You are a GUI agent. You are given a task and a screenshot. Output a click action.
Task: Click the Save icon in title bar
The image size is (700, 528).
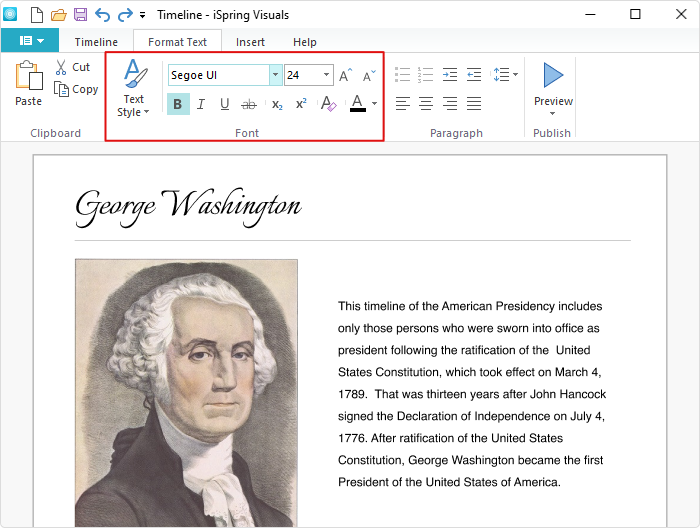(x=80, y=14)
